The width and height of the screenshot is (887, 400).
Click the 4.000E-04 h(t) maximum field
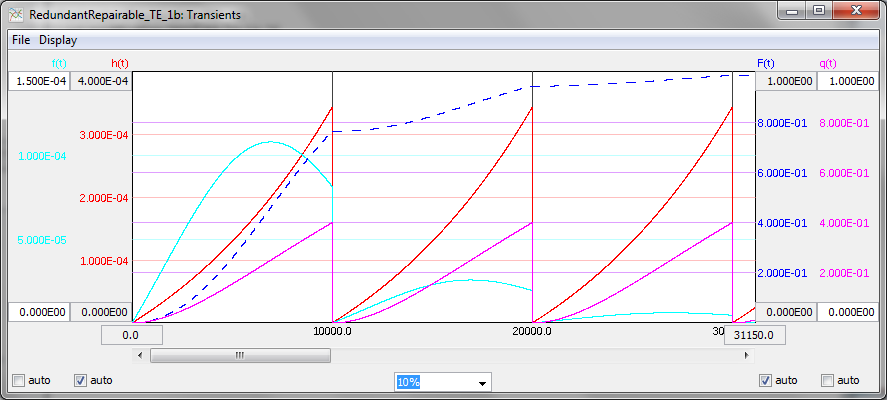tap(101, 81)
